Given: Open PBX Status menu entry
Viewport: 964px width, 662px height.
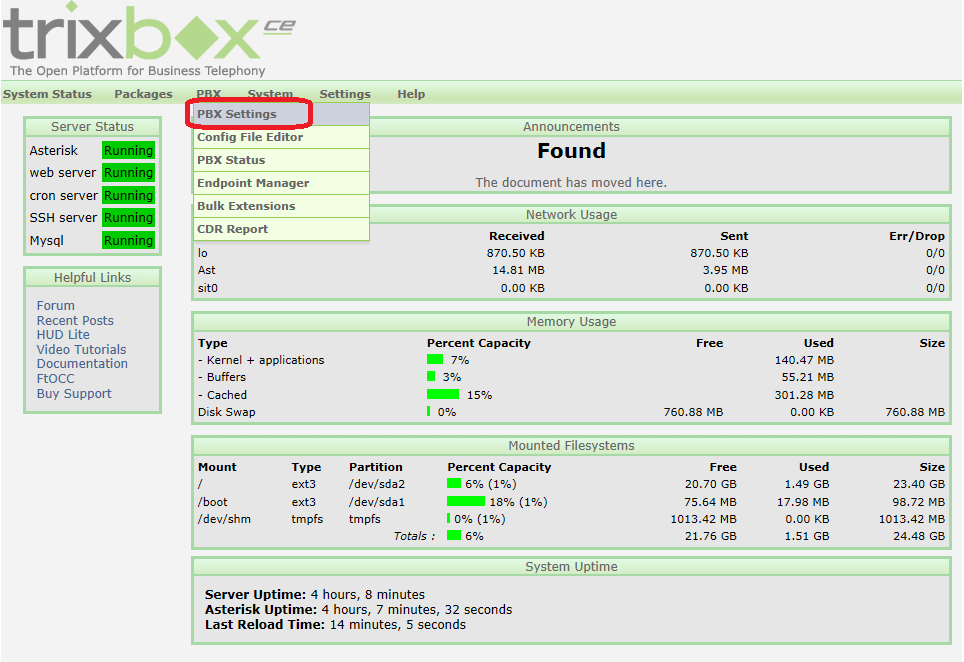Looking at the screenshot, I should pos(231,160).
